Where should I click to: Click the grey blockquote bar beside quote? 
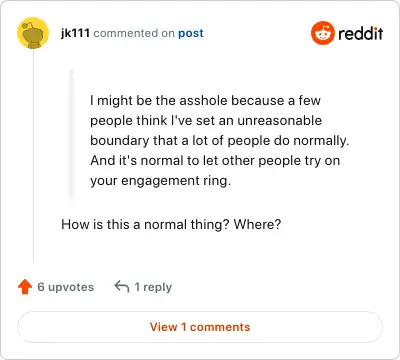click(71, 134)
